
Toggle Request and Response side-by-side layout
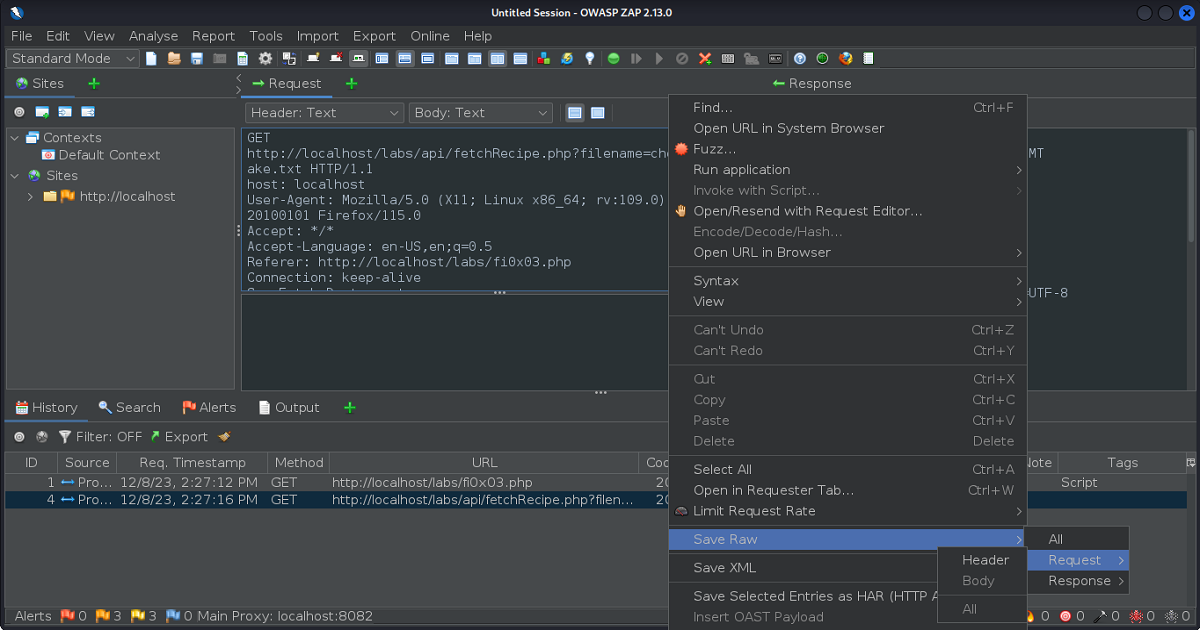click(x=497, y=59)
